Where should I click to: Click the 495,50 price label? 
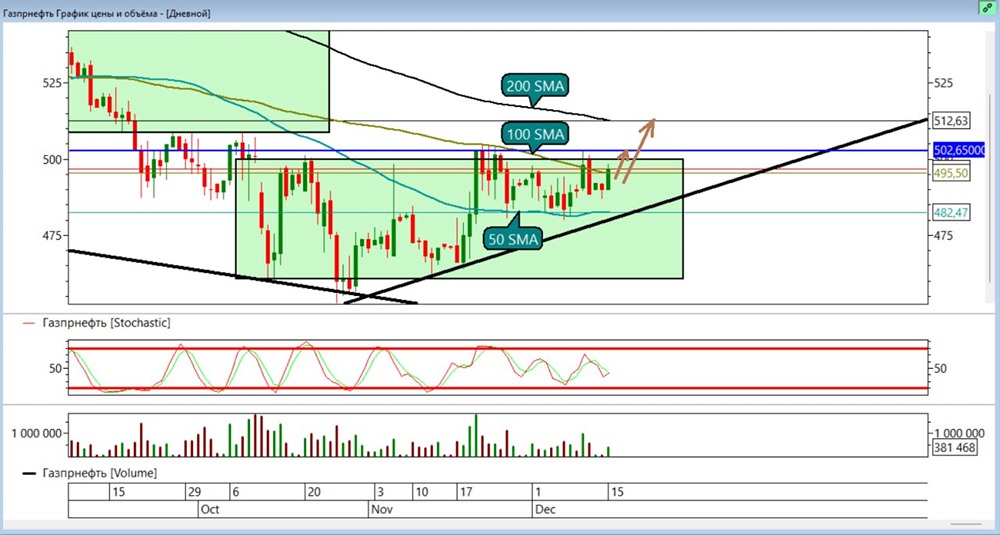point(952,173)
